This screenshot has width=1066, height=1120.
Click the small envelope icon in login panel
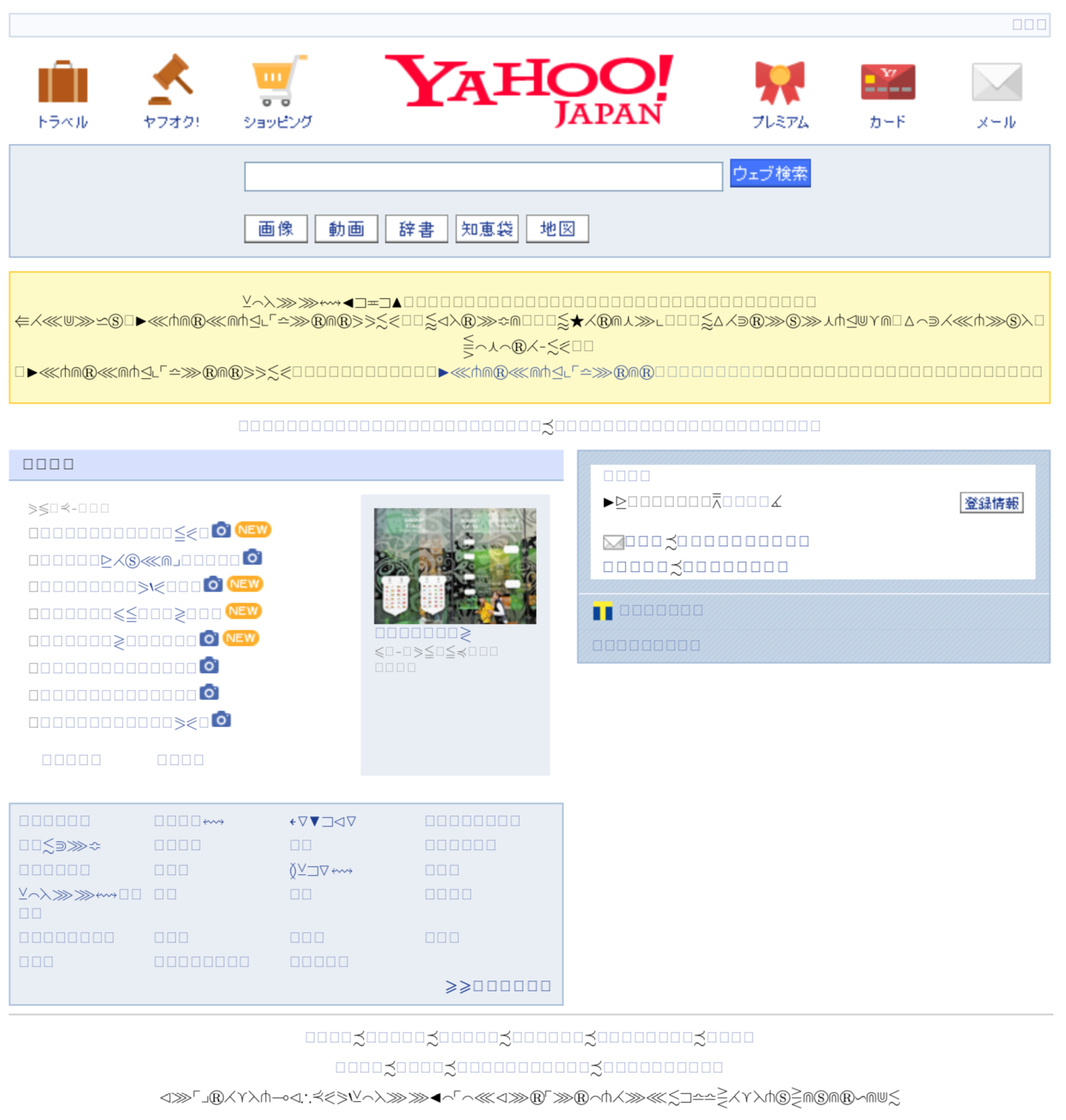[x=613, y=542]
